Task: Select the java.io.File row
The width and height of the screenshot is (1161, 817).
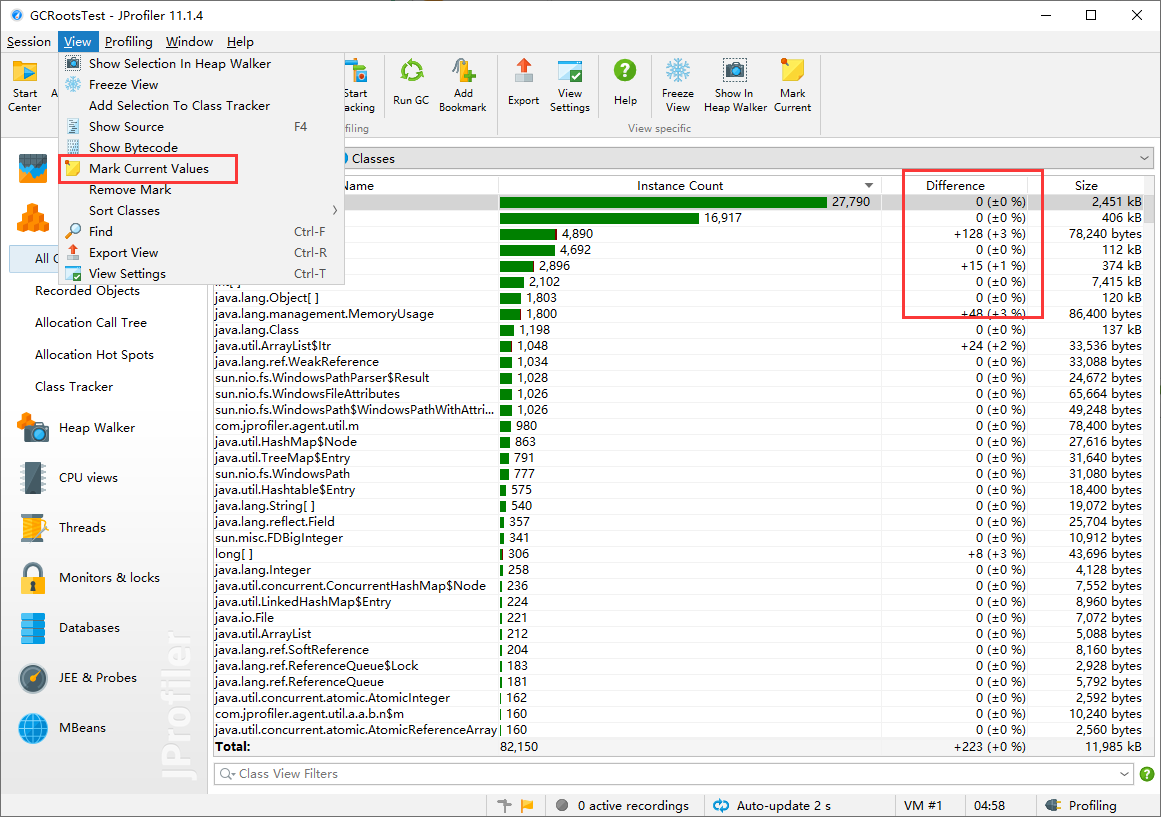Action: point(678,618)
